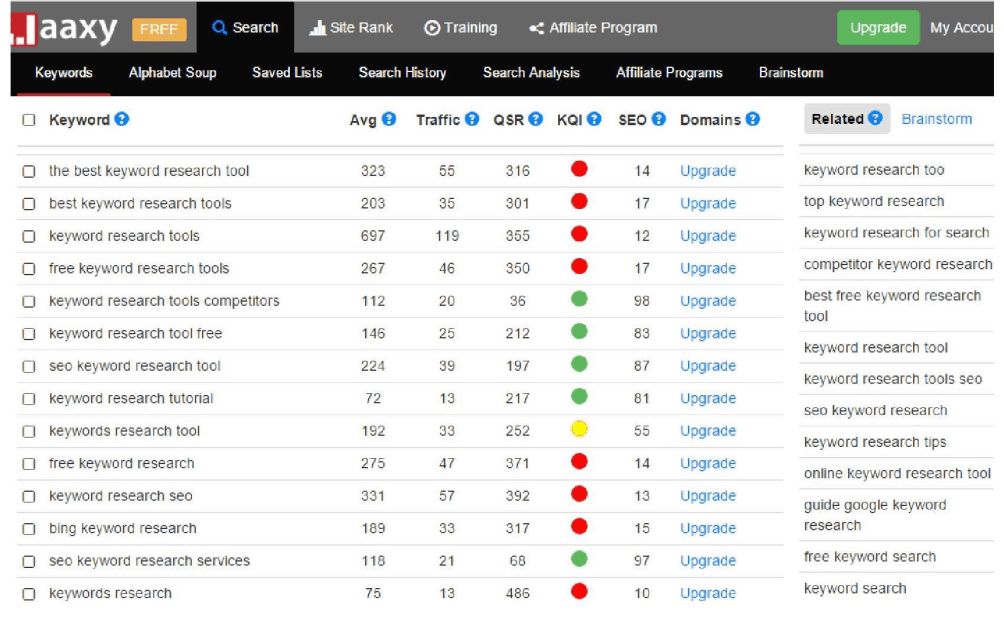Click green KQI dot for keyword research tutorial
This screenshot has width=1004, height=630.
click(579, 397)
